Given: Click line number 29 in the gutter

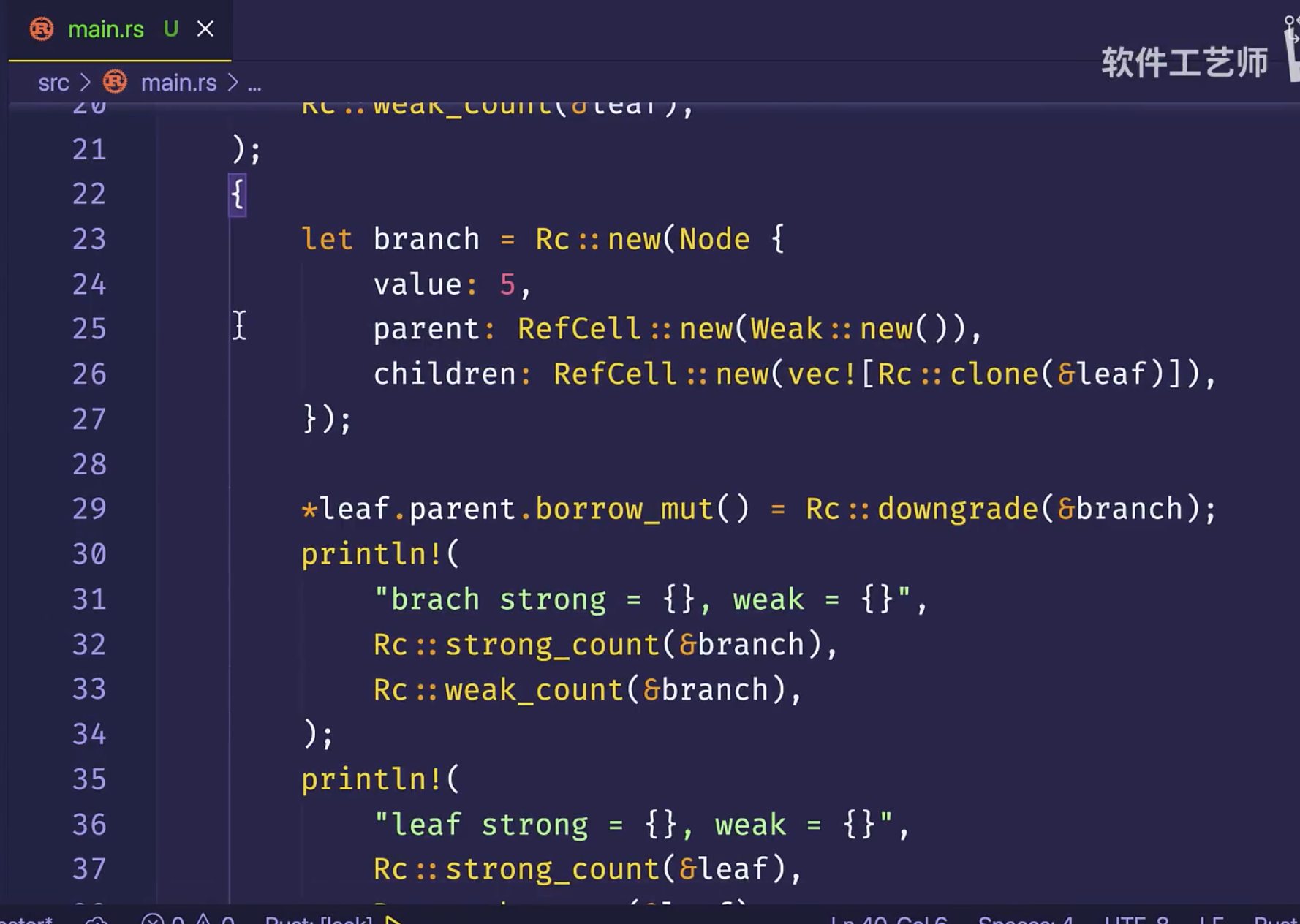Looking at the screenshot, I should point(89,509).
